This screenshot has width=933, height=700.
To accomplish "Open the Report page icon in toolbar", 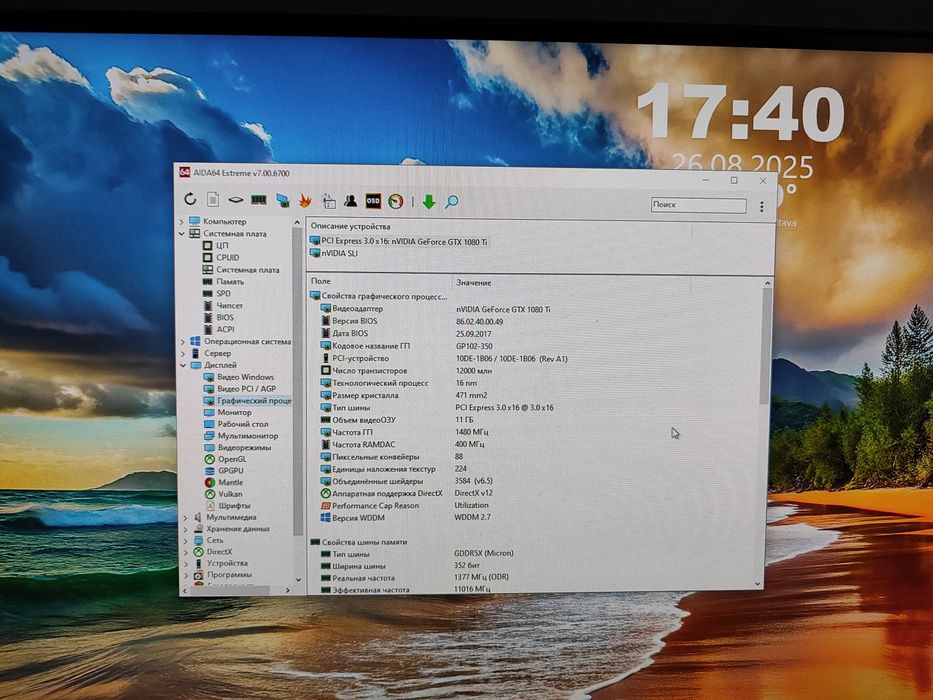I will tap(212, 200).
